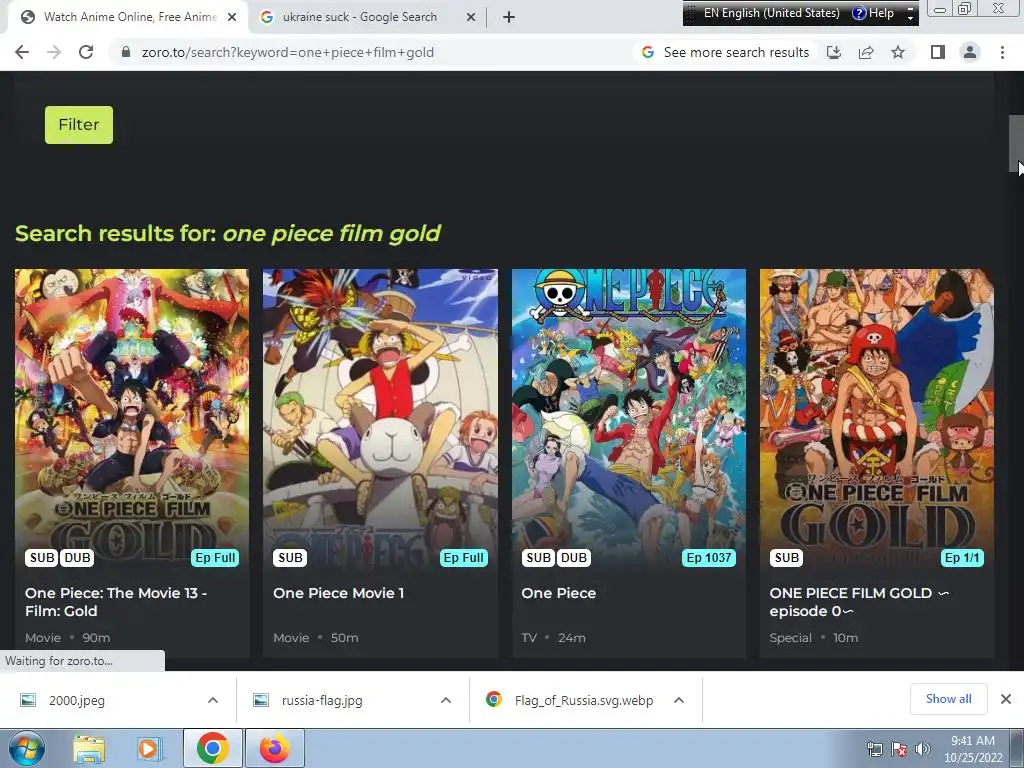Open Firefox from the taskbar
This screenshot has height=768, width=1024.
[x=275, y=748]
